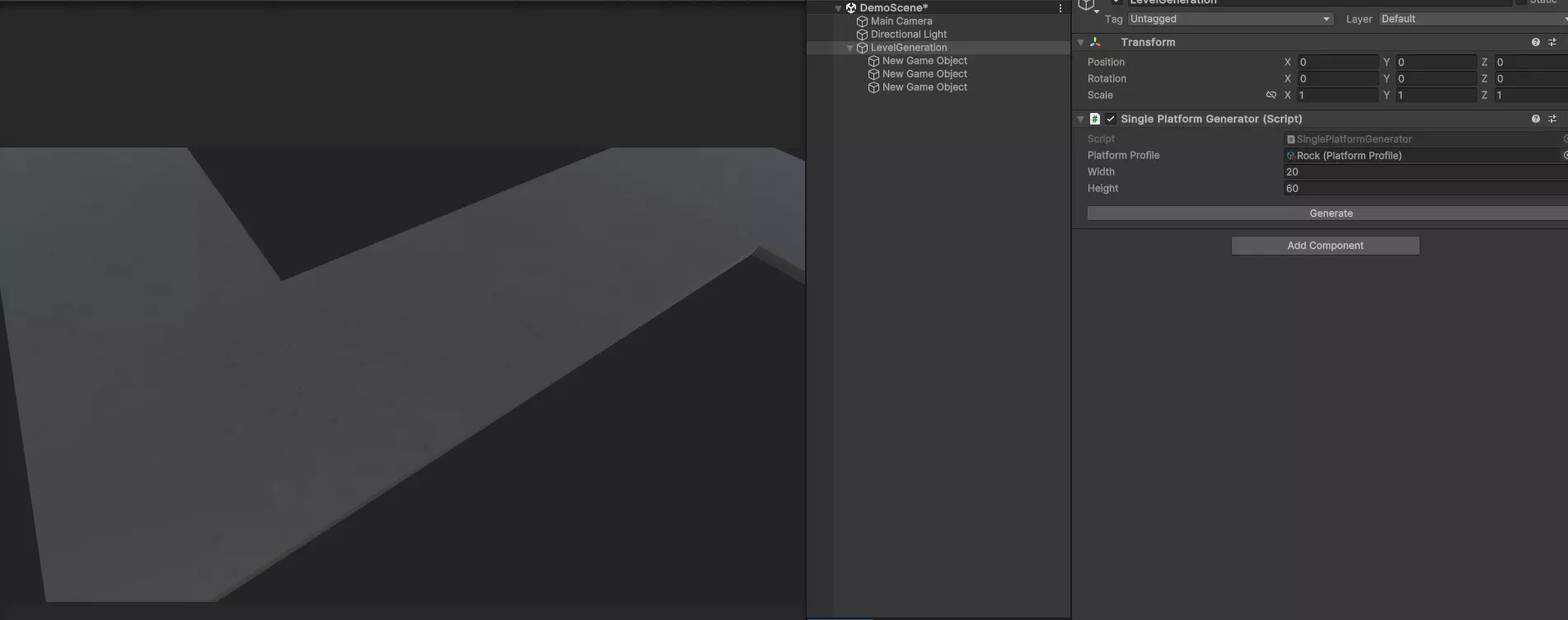Disable the Single Platform Generator script checkbox
The height and width of the screenshot is (620, 1568).
(x=1111, y=119)
